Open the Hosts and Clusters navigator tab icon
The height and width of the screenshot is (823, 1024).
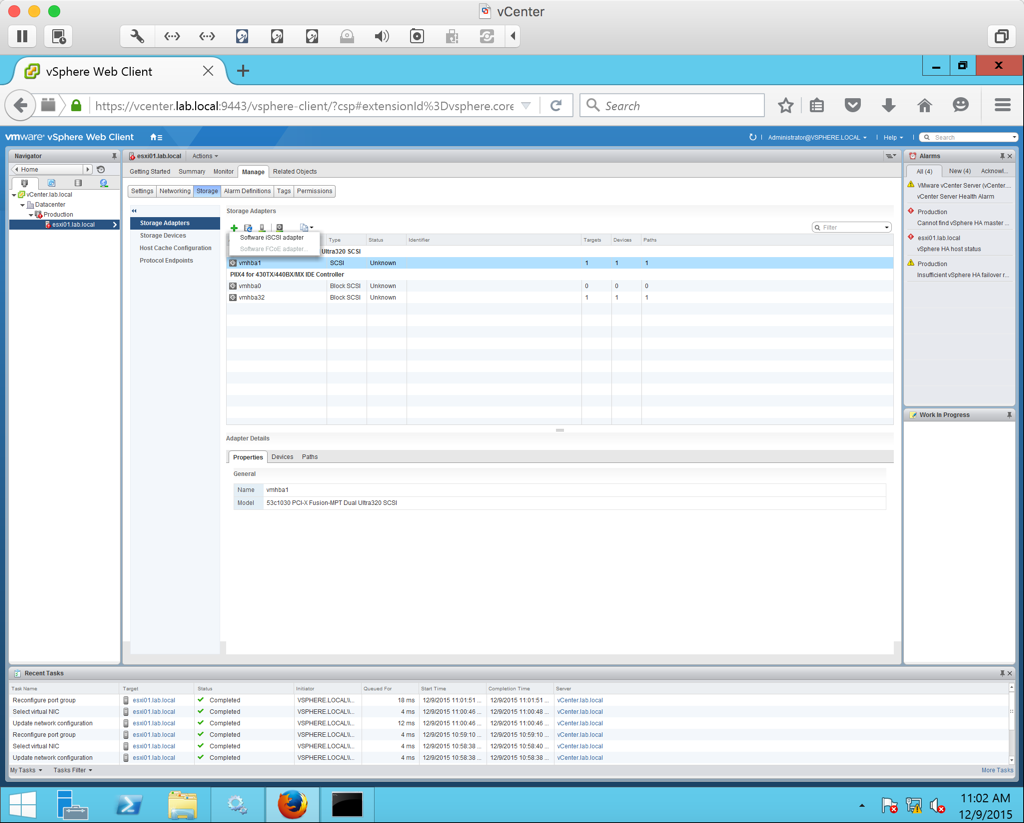(x=25, y=183)
